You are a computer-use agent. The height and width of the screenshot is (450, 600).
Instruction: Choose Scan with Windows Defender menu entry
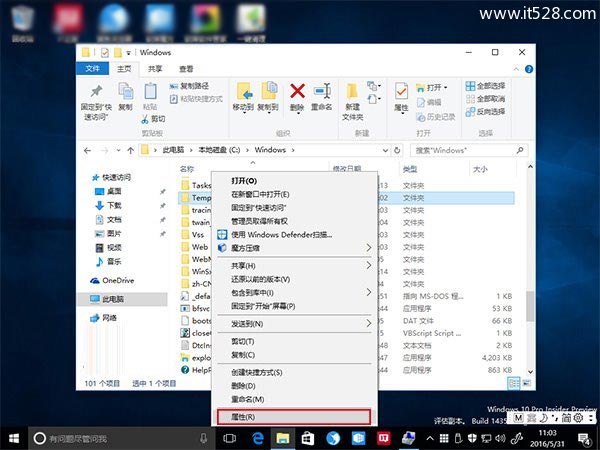click(294, 235)
